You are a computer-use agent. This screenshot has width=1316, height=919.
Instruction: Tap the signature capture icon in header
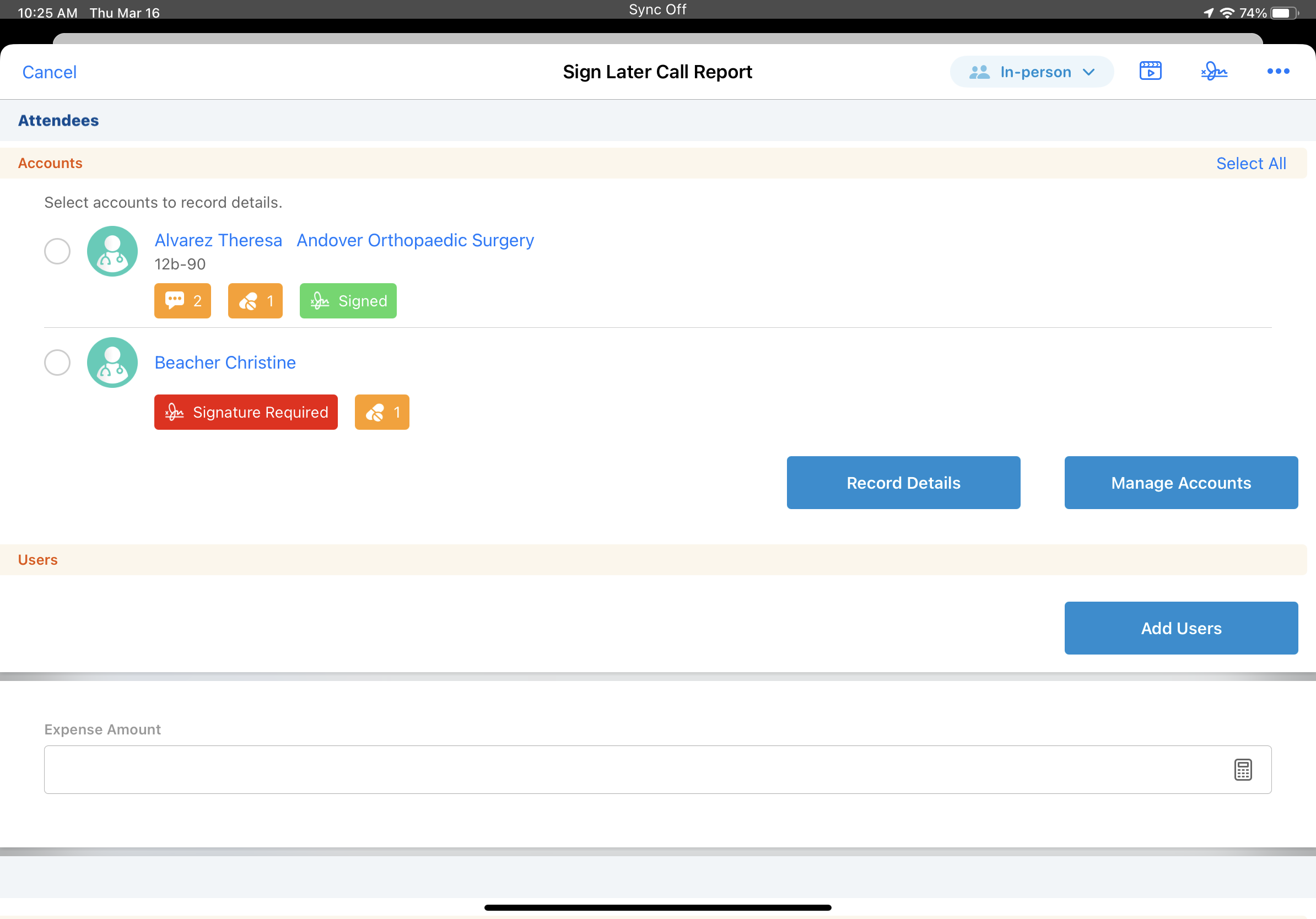click(1213, 71)
